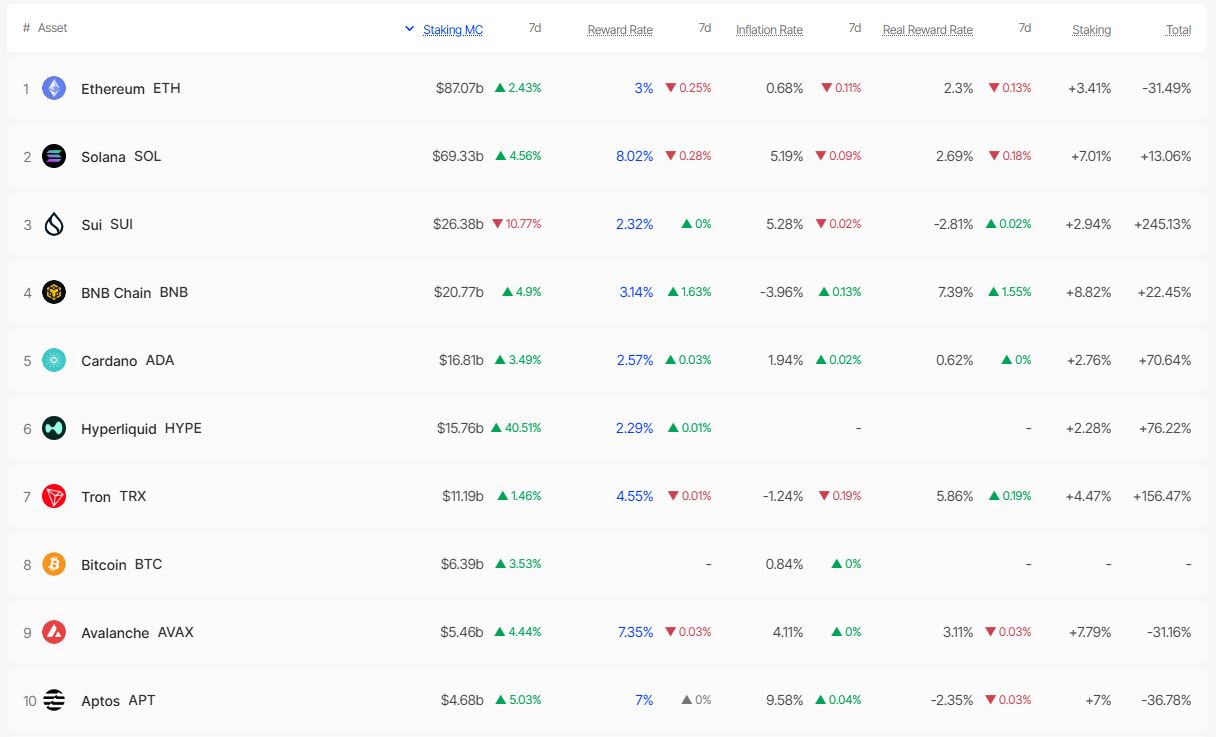Click the Sui droplet logo icon
This screenshot has width=1216, height=737.
(x=54, y=224)
